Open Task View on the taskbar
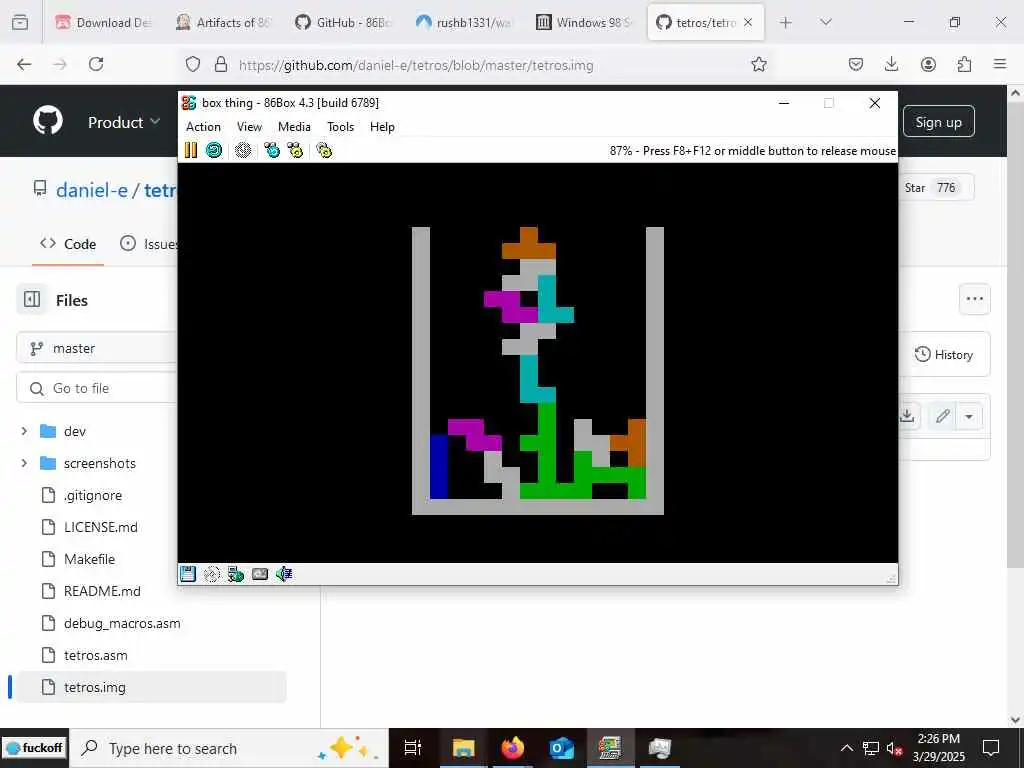The image size is (1024, 768). point(413,748)
